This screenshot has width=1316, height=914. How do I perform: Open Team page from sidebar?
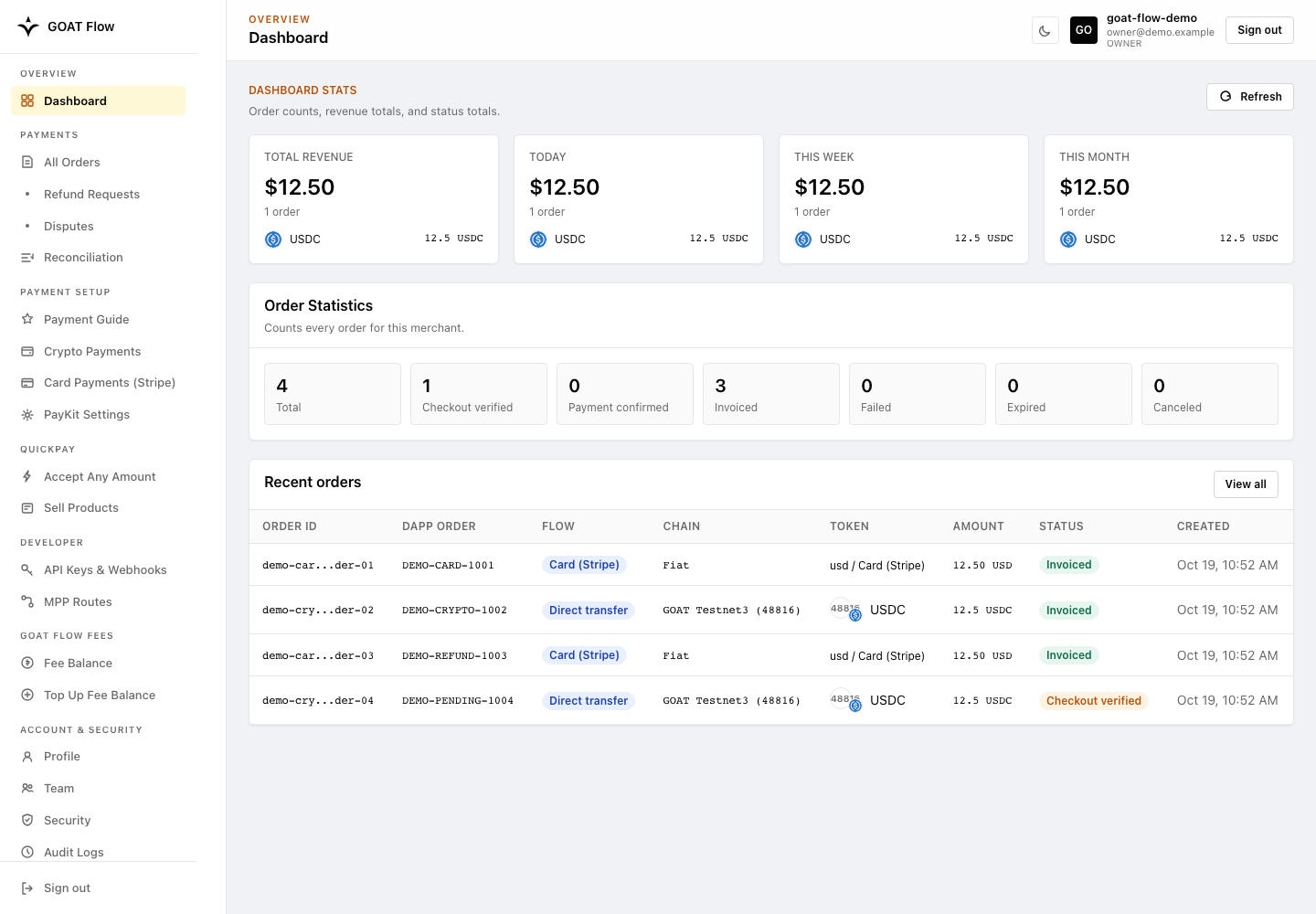coord(58,788)
